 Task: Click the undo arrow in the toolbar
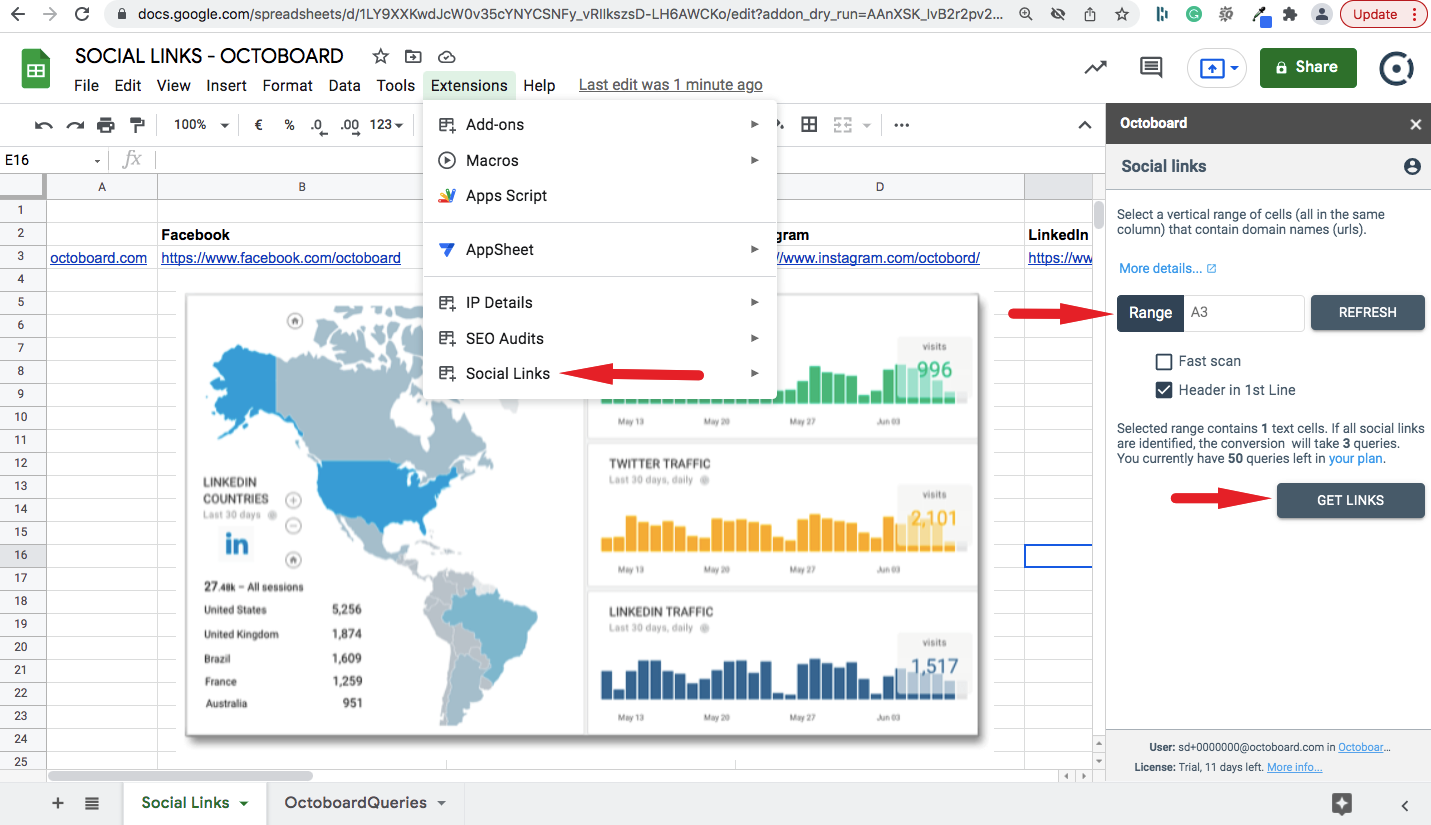(x=44, y=125)
